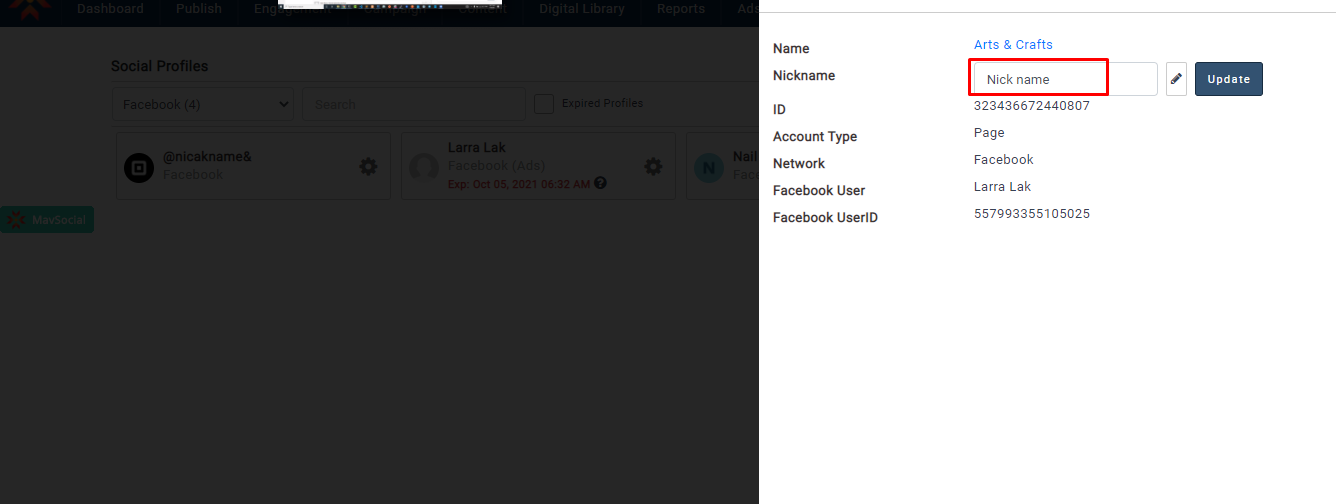Focus the profile Search box
The width and height of the screenshot is (1336, 504).
pyautogui.click(x=413, y=104)
